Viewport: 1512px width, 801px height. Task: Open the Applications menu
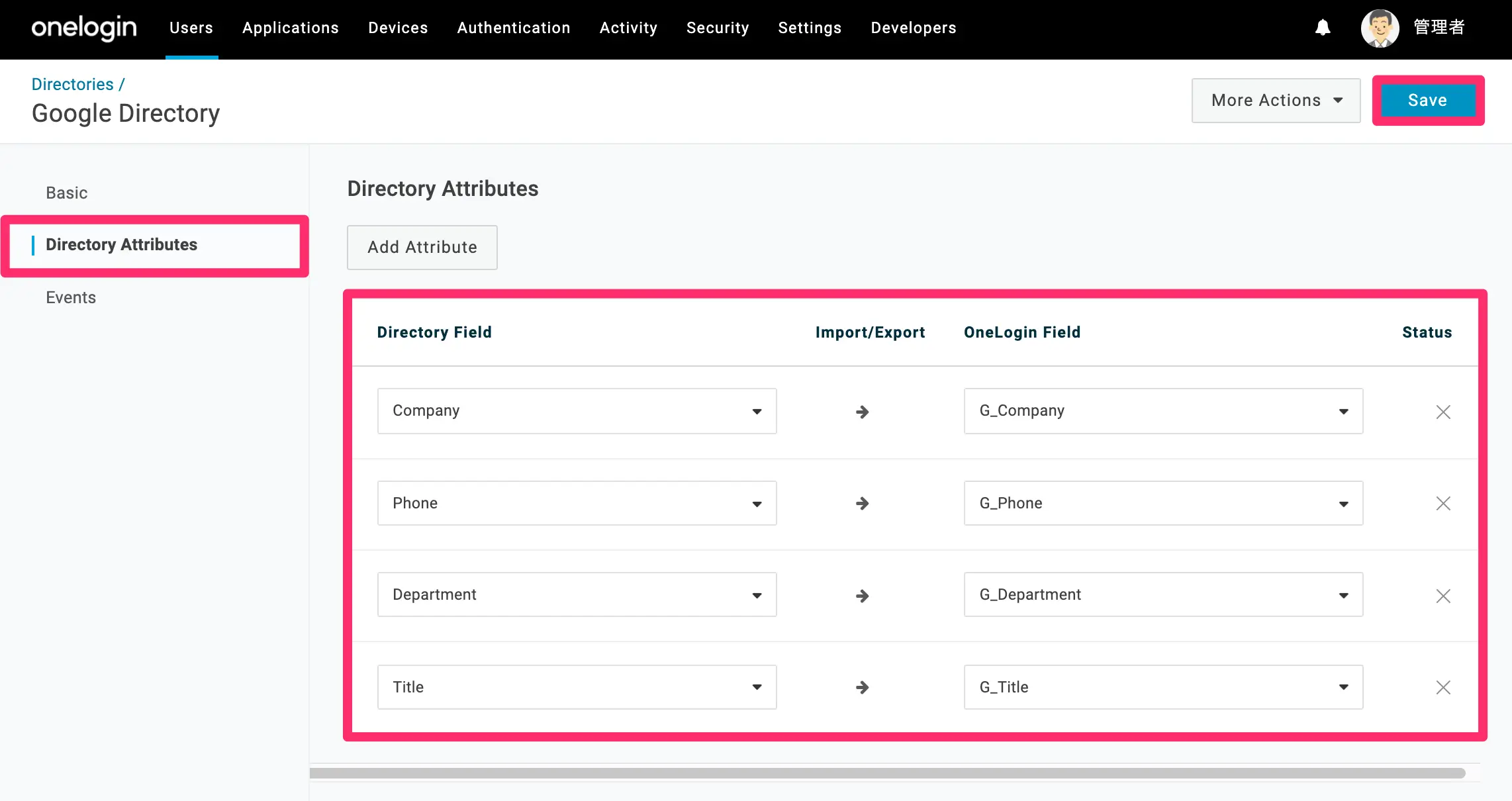coord(291,28)
